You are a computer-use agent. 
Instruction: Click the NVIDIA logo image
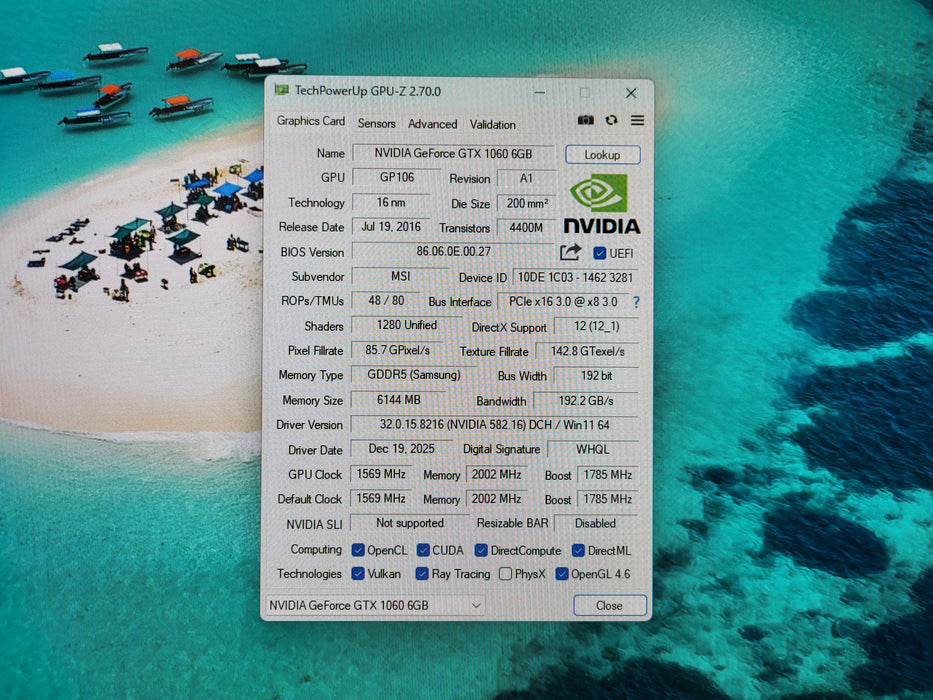602,204
